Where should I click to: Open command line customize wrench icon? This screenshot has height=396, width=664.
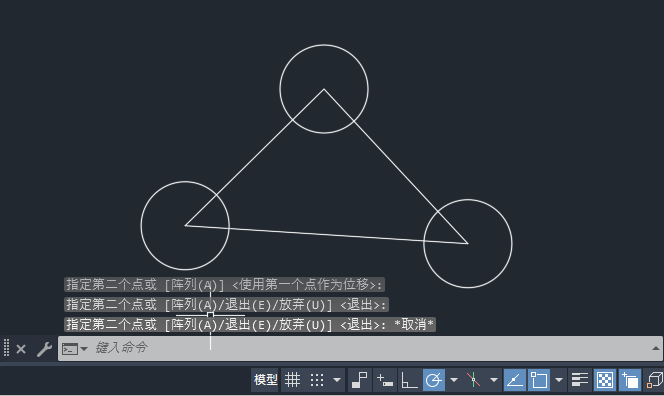(x=44, y=349)
